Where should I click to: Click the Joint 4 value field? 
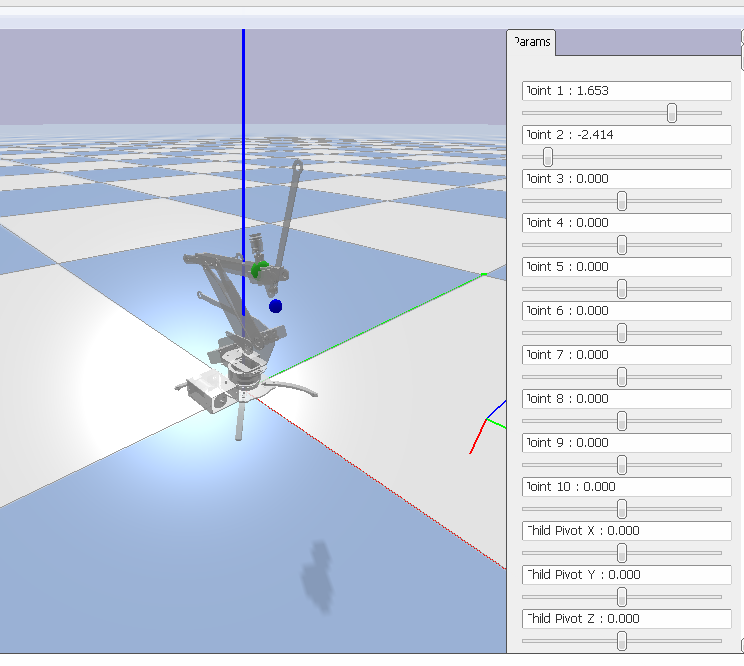coord(626,223)
